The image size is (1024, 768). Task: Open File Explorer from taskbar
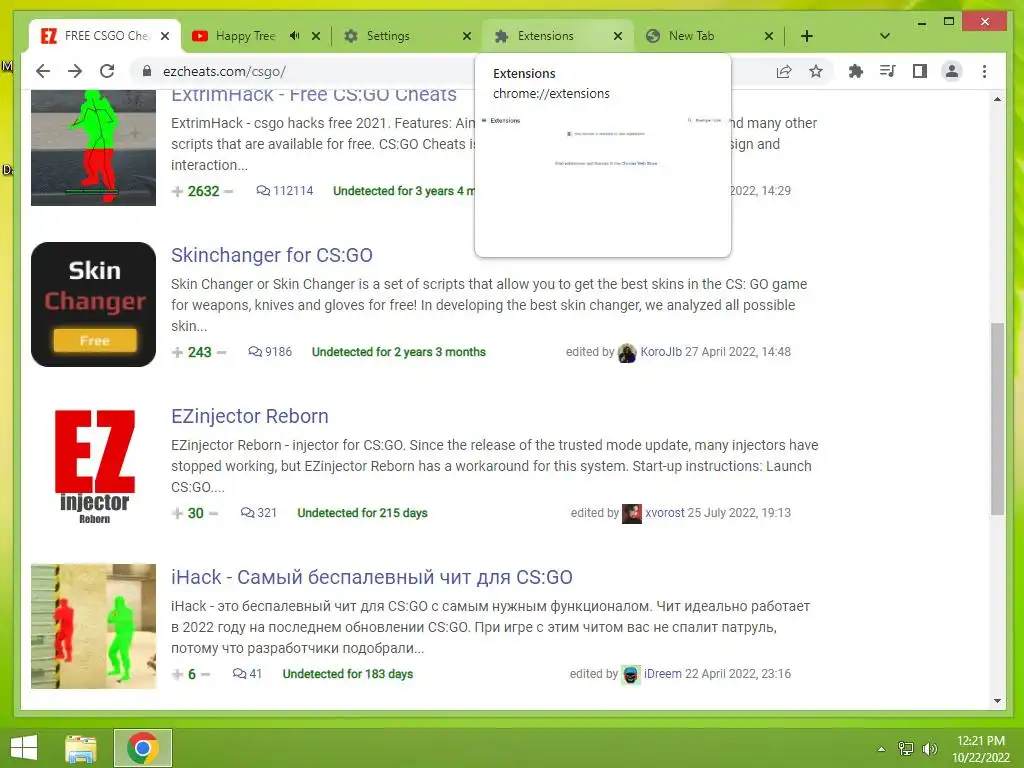click(81, 748)
